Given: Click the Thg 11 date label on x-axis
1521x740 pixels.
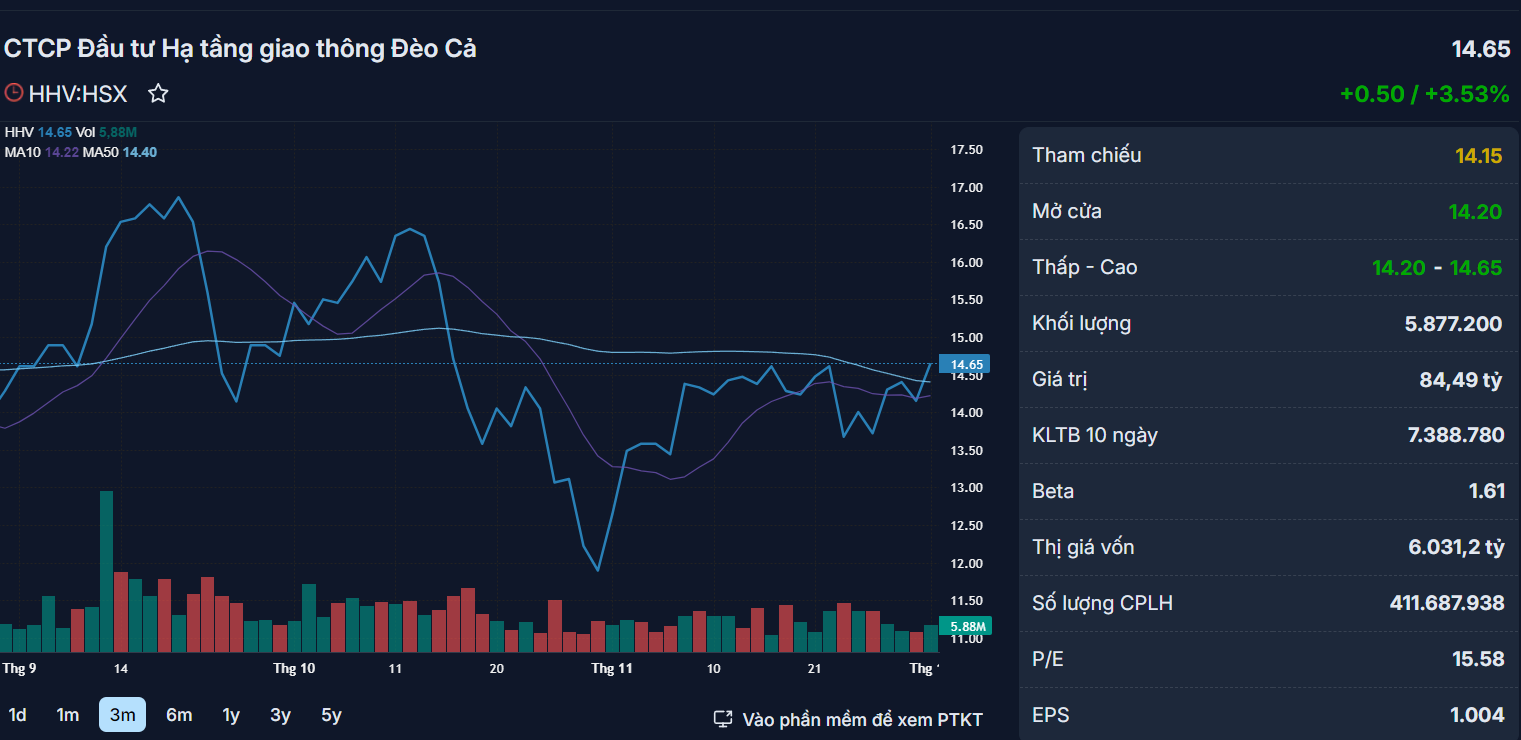Looking at the screenshot, I should point(613,668).
